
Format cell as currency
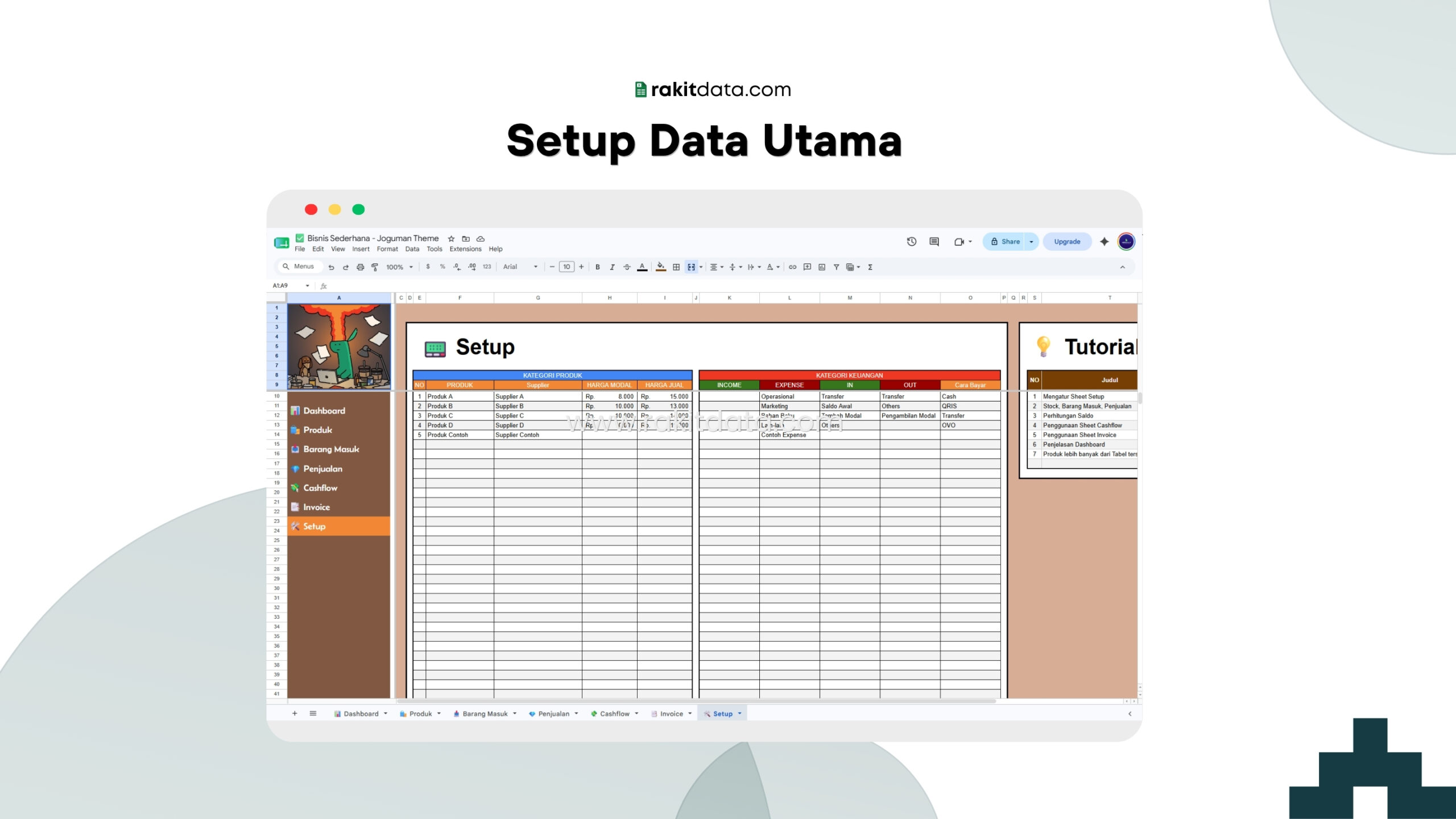point(428,267)
